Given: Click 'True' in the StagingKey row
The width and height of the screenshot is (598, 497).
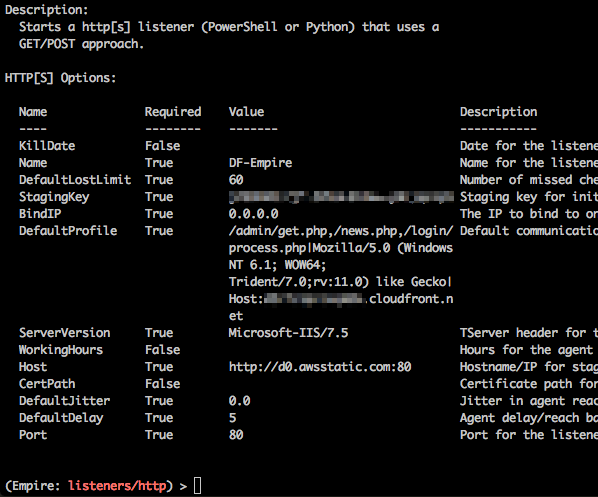Looking at the screenshot, I should point(159,197).
